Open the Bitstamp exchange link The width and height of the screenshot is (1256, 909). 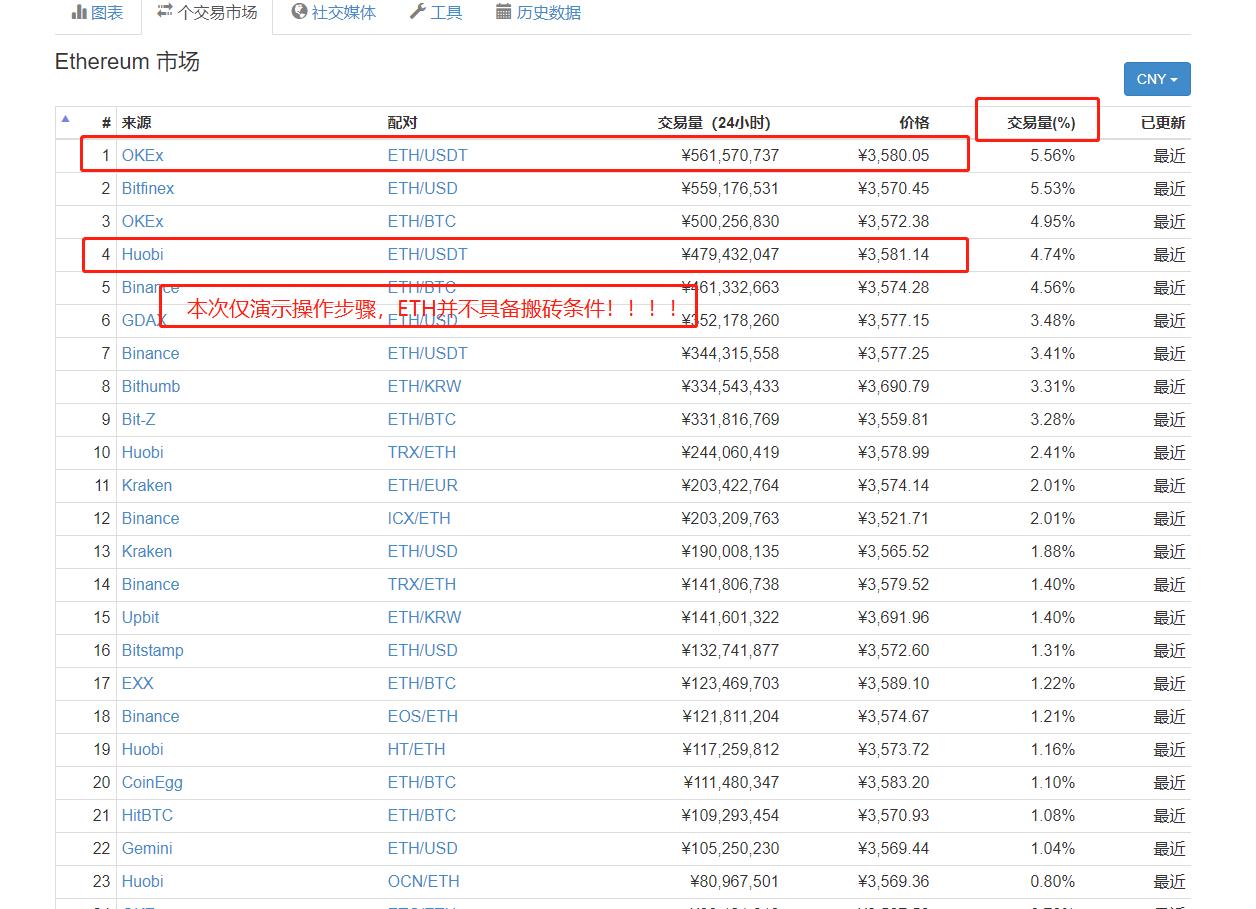(152, 650)
